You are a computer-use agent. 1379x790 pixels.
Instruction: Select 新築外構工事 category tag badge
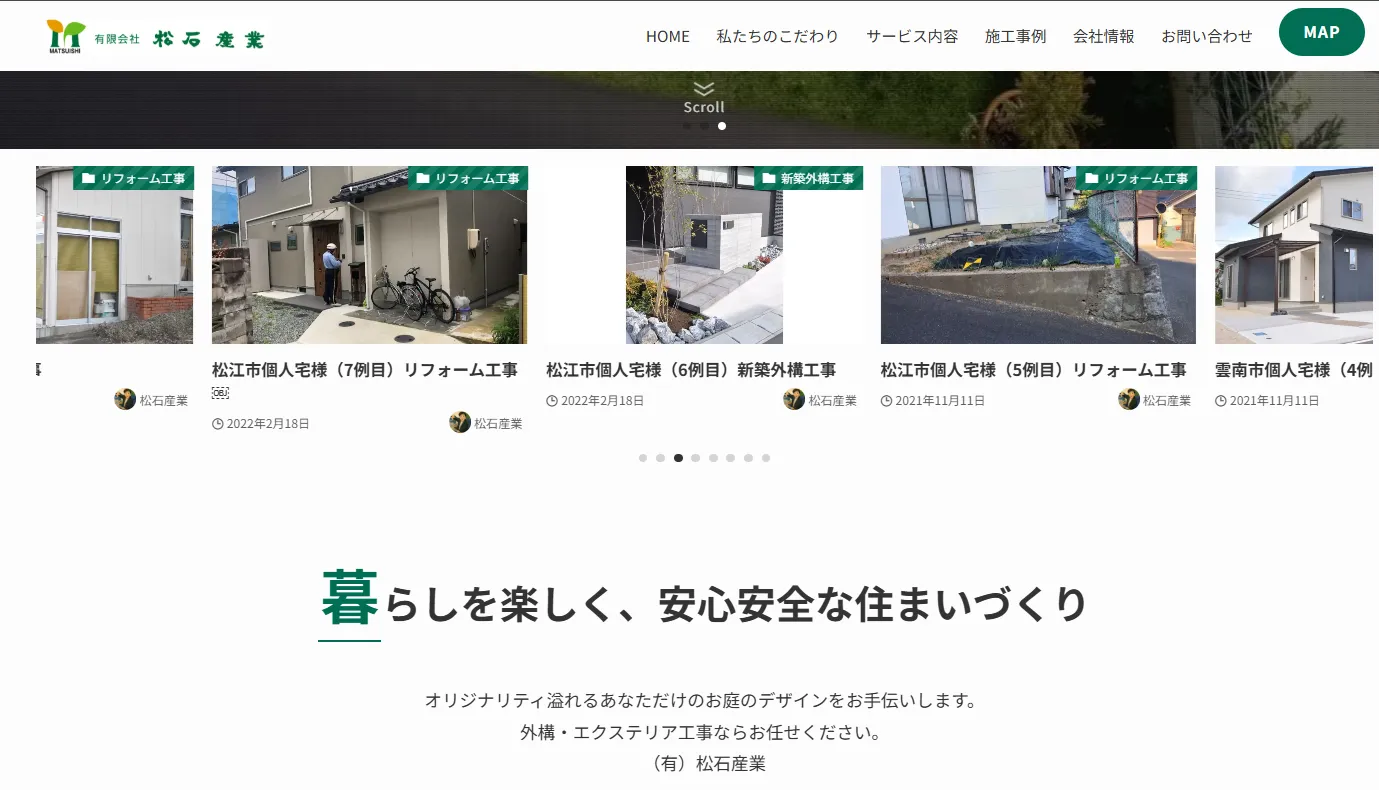(808, 178)
